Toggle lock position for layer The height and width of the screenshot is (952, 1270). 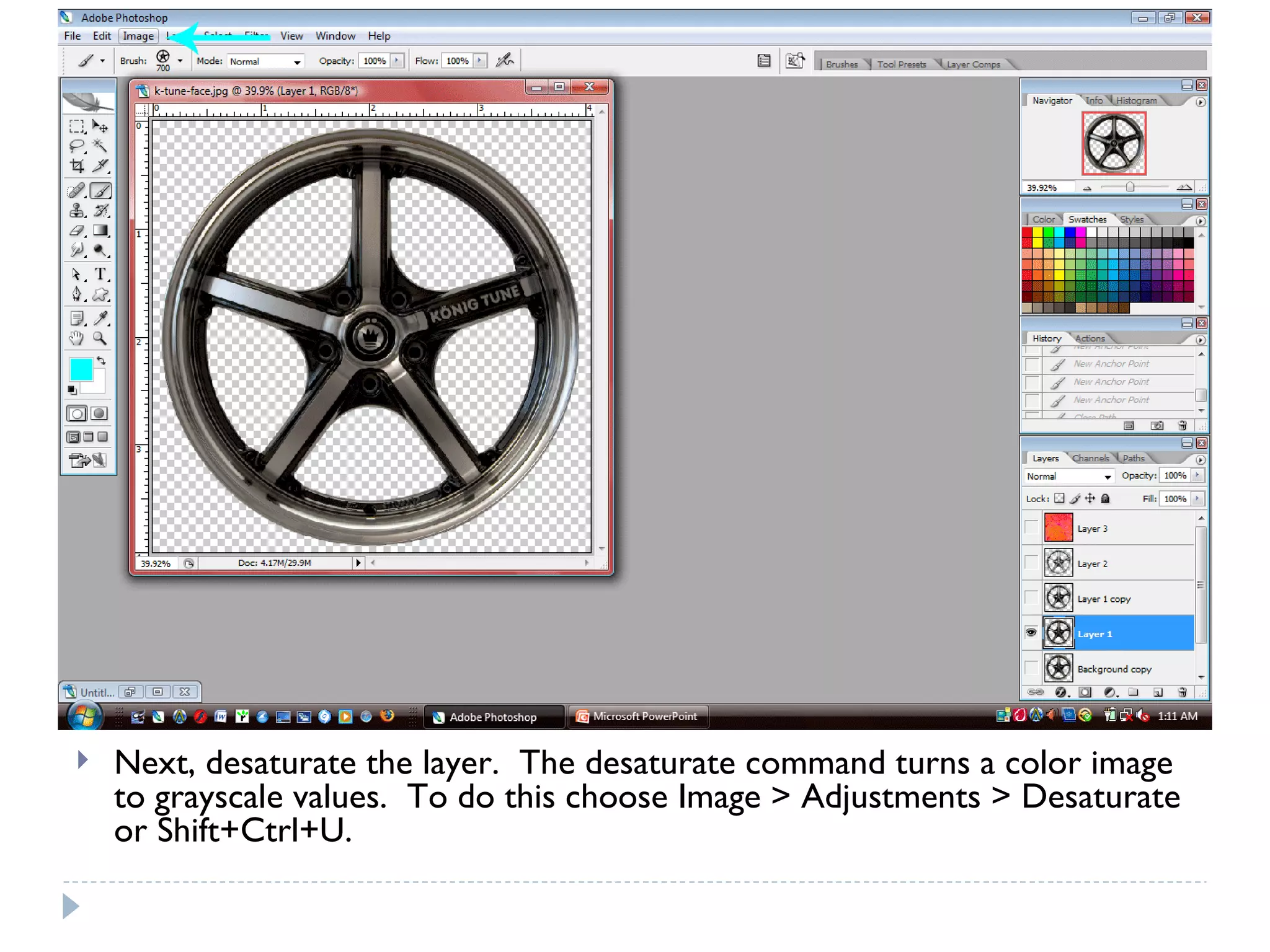(x=1090, y=498)
